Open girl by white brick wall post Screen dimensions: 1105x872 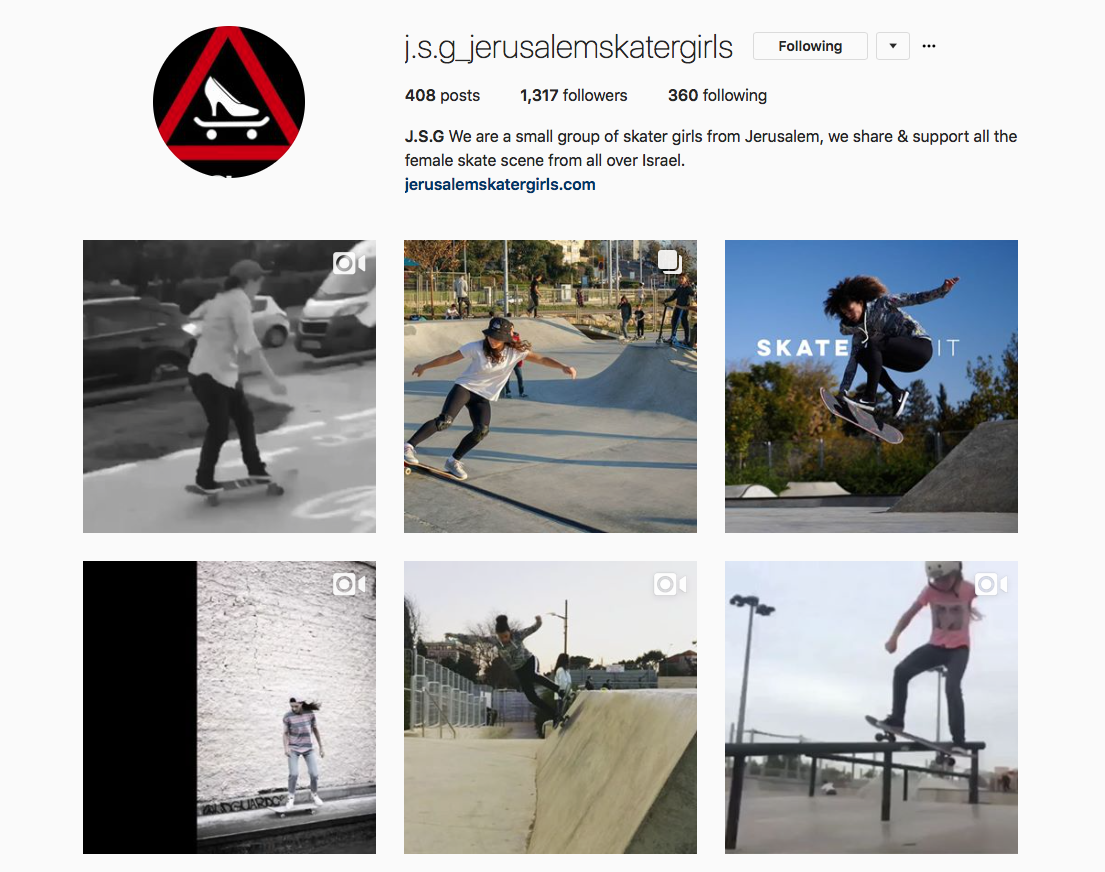[x=229, y=707]
